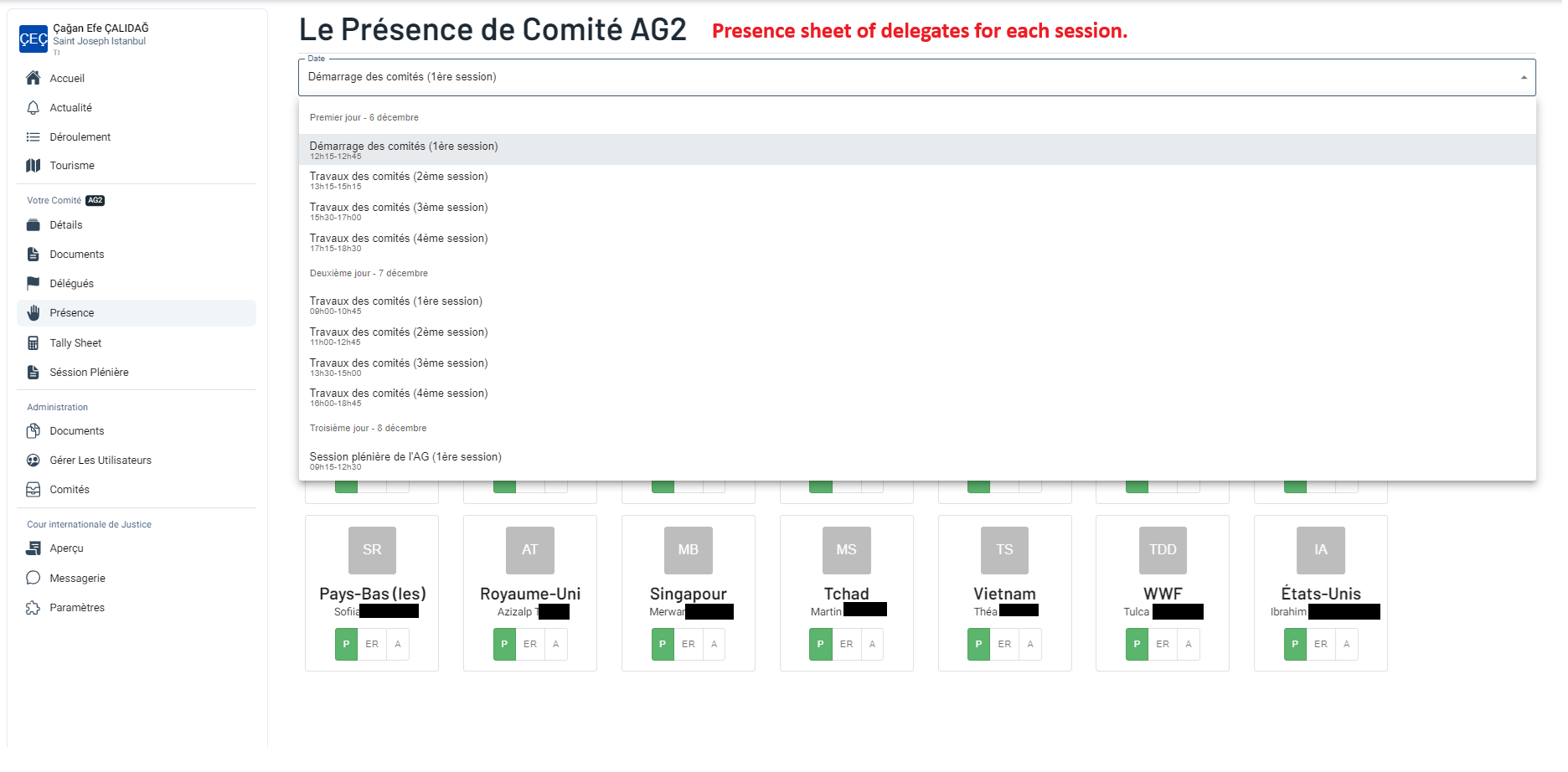This screenshot has height=772, width=1568.
Task: Collapse the Date dropdown arrow
Action: [x=1523, y=78]
